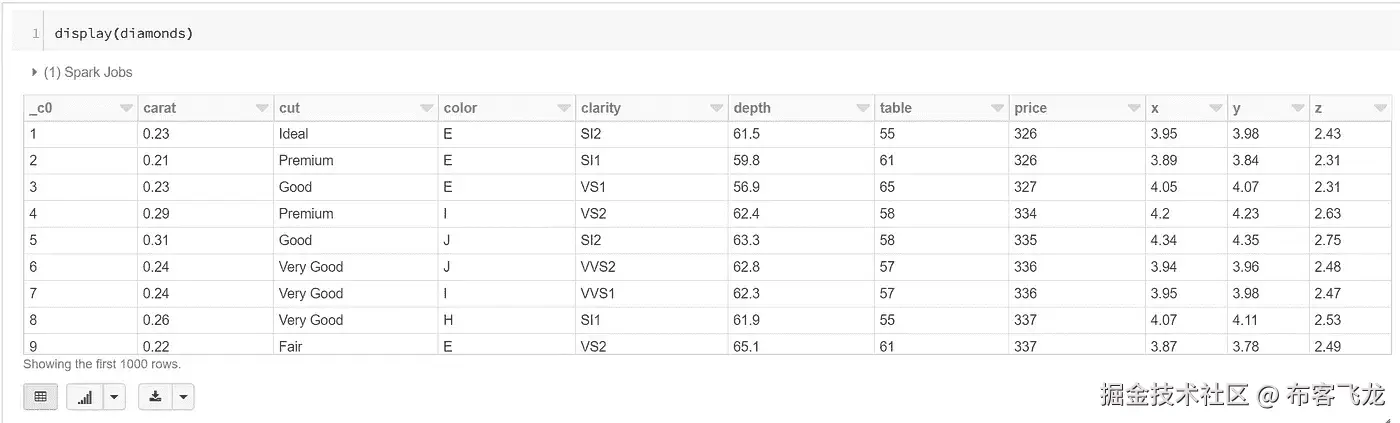
Task: Sort by the z column arrow
Action: (1380, 108)
